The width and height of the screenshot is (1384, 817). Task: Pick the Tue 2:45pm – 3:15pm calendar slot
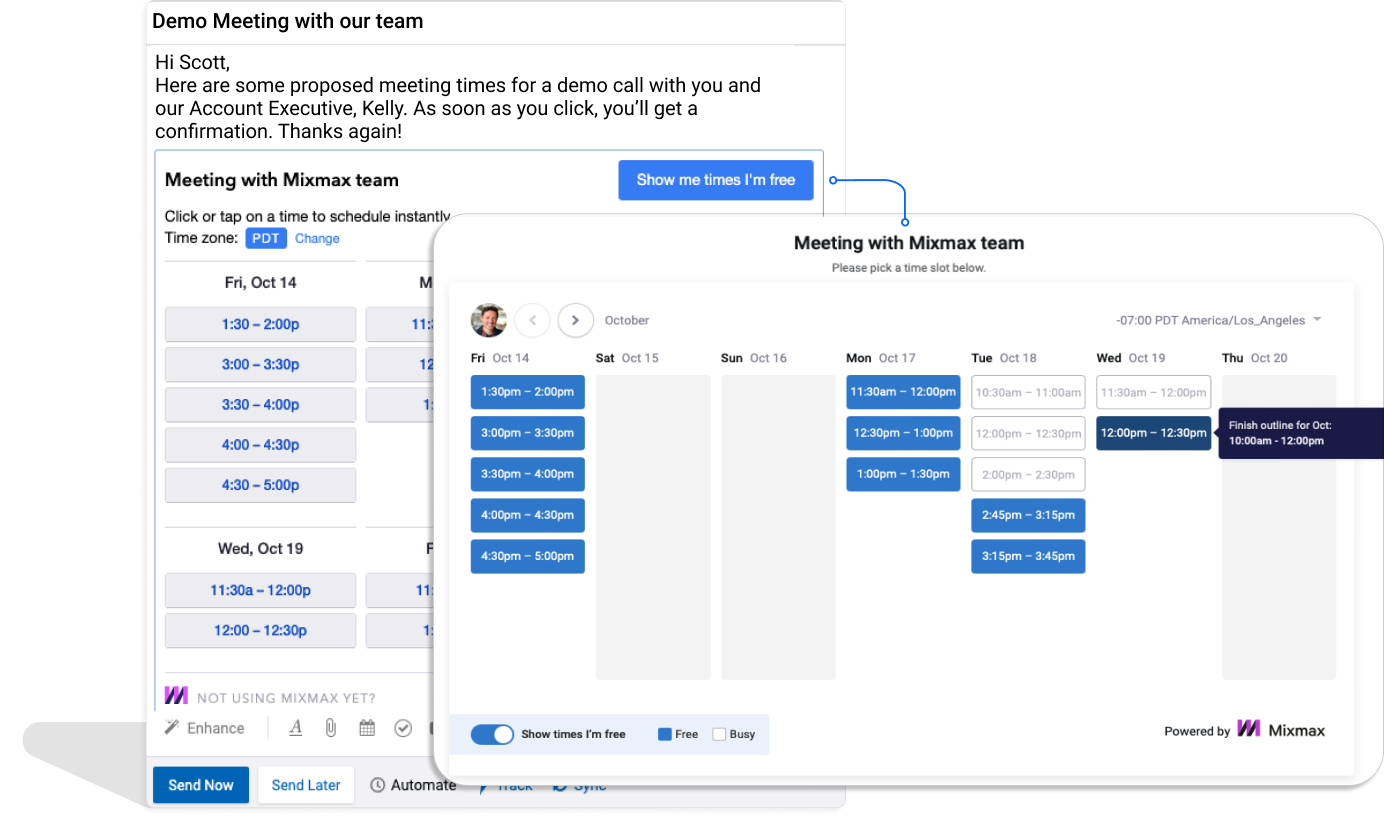pyautogui.click(x=1028, y=515)
